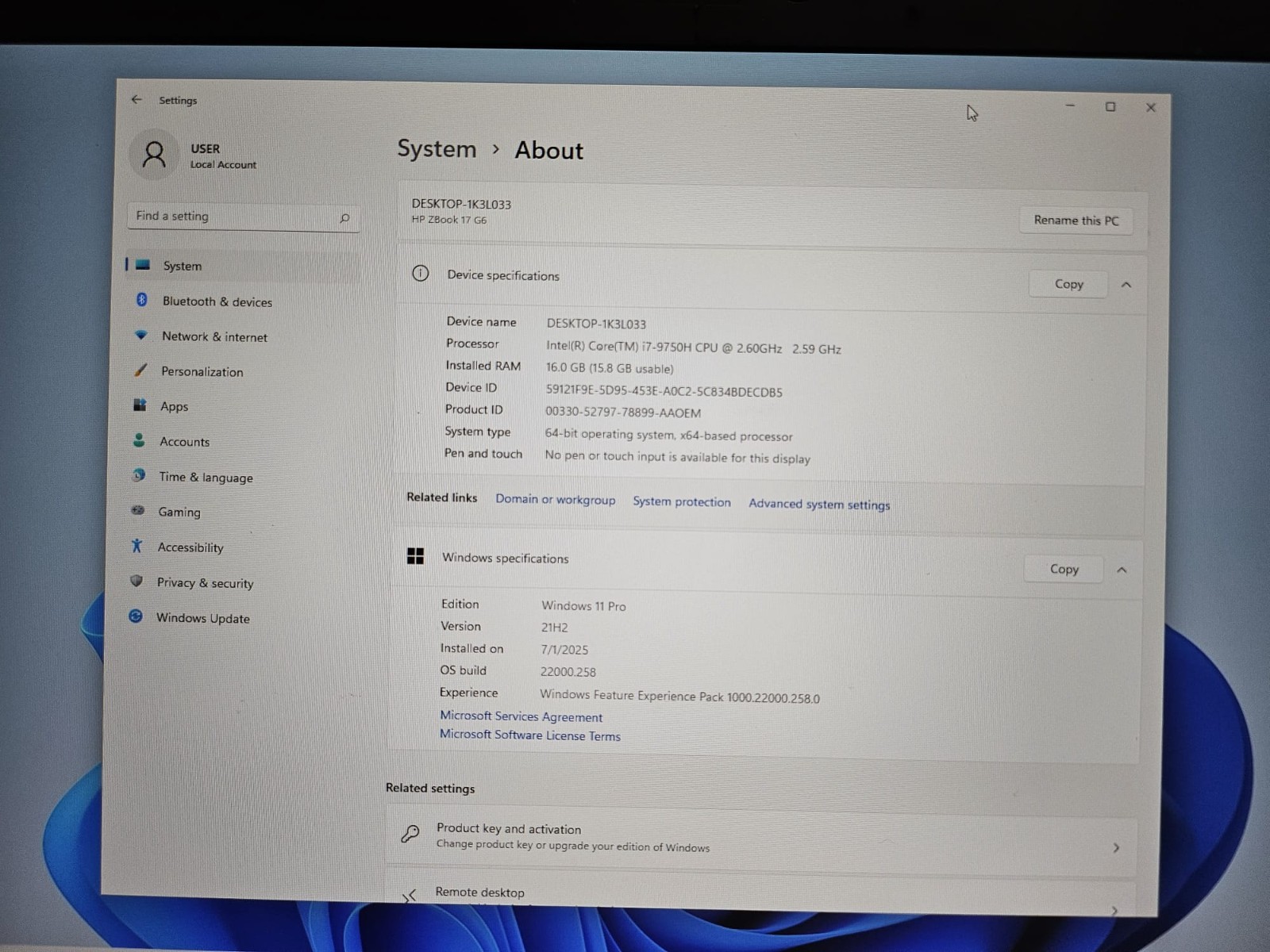Click the Version 21H2 value
The width and height of the screenshot is (1270, 952).
(x=555, y=628)
